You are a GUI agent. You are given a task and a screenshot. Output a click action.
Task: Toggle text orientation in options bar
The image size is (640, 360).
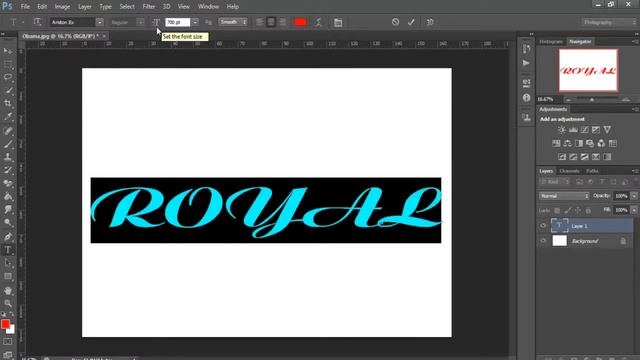pyautogui.click(x=37, y=22)
